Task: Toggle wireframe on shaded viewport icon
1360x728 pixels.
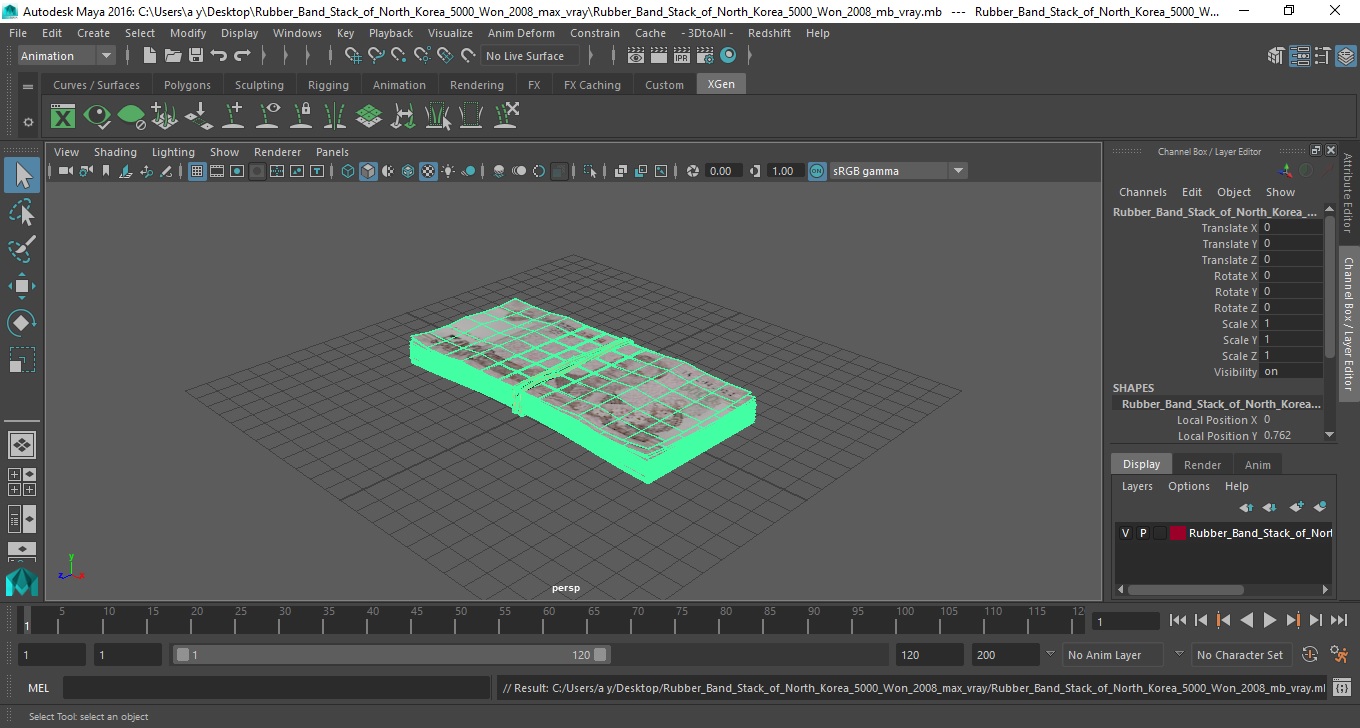Action: [408, 171]
